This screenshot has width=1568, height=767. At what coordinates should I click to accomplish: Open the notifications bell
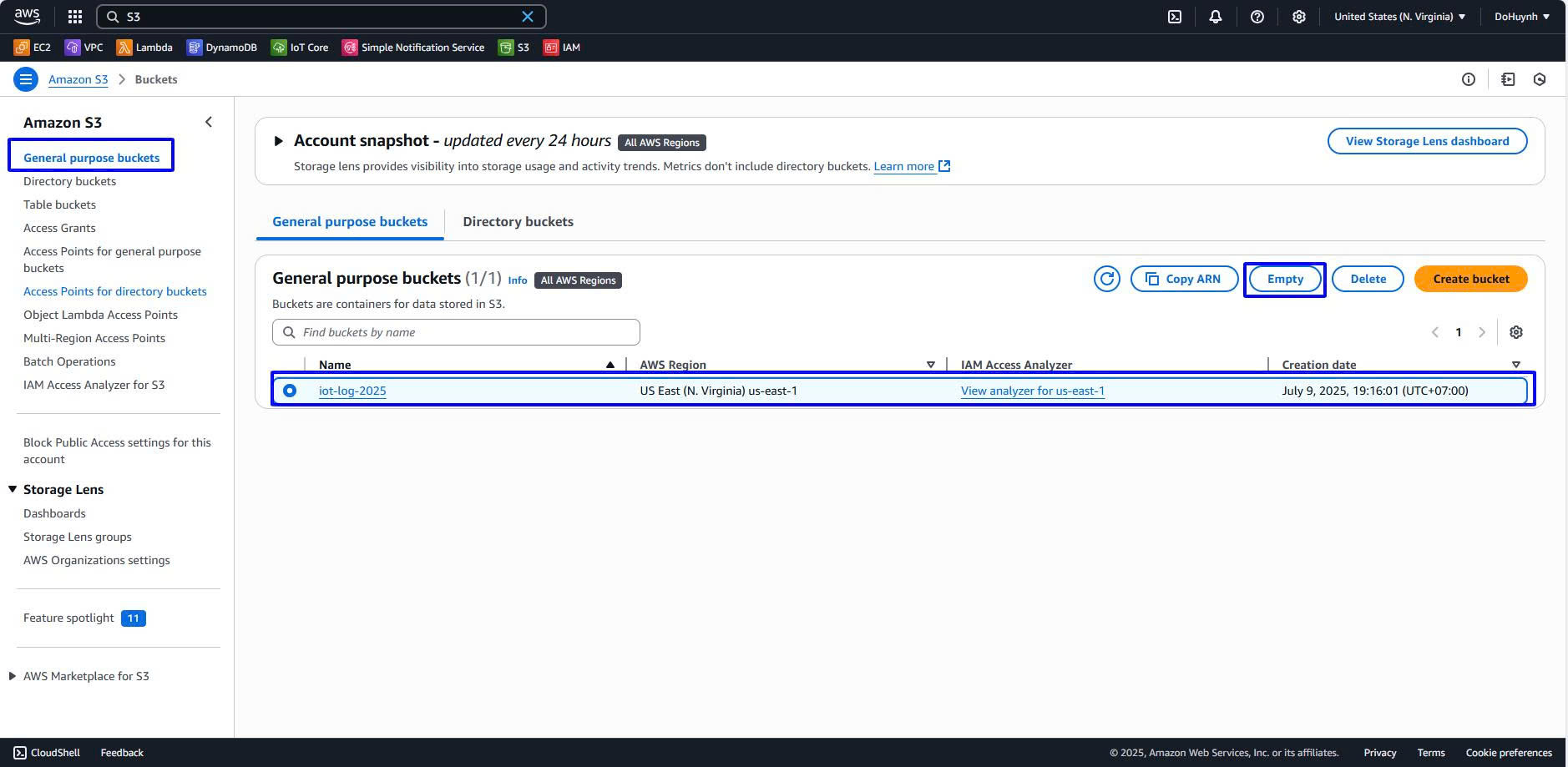coord(1215,17)
